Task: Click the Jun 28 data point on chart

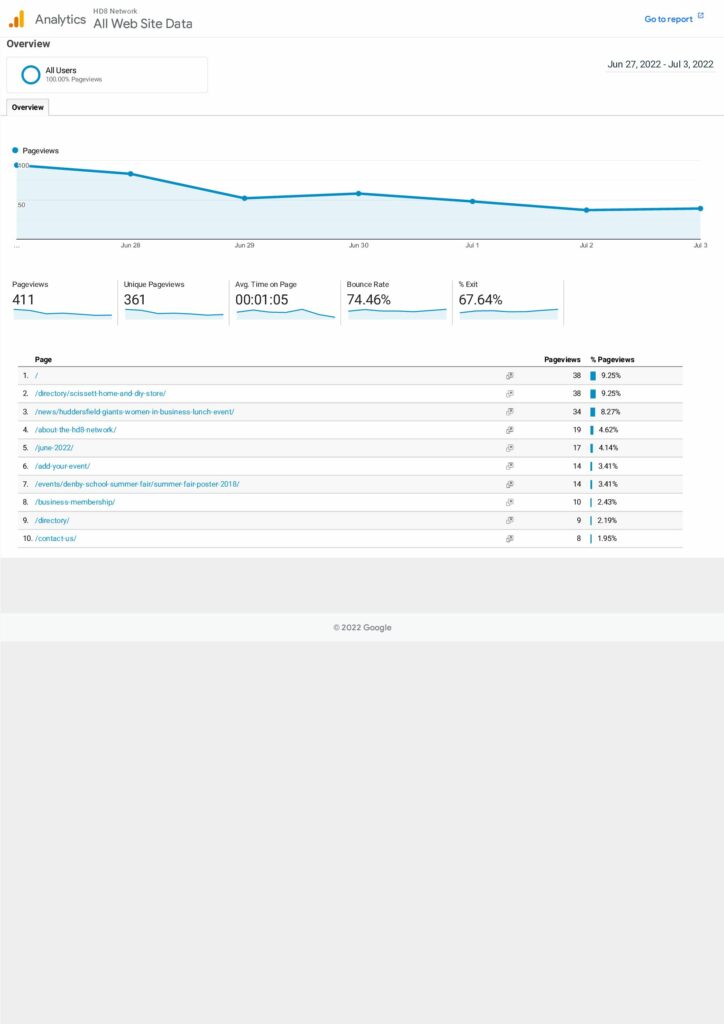Action: click(x=130, y=174)
